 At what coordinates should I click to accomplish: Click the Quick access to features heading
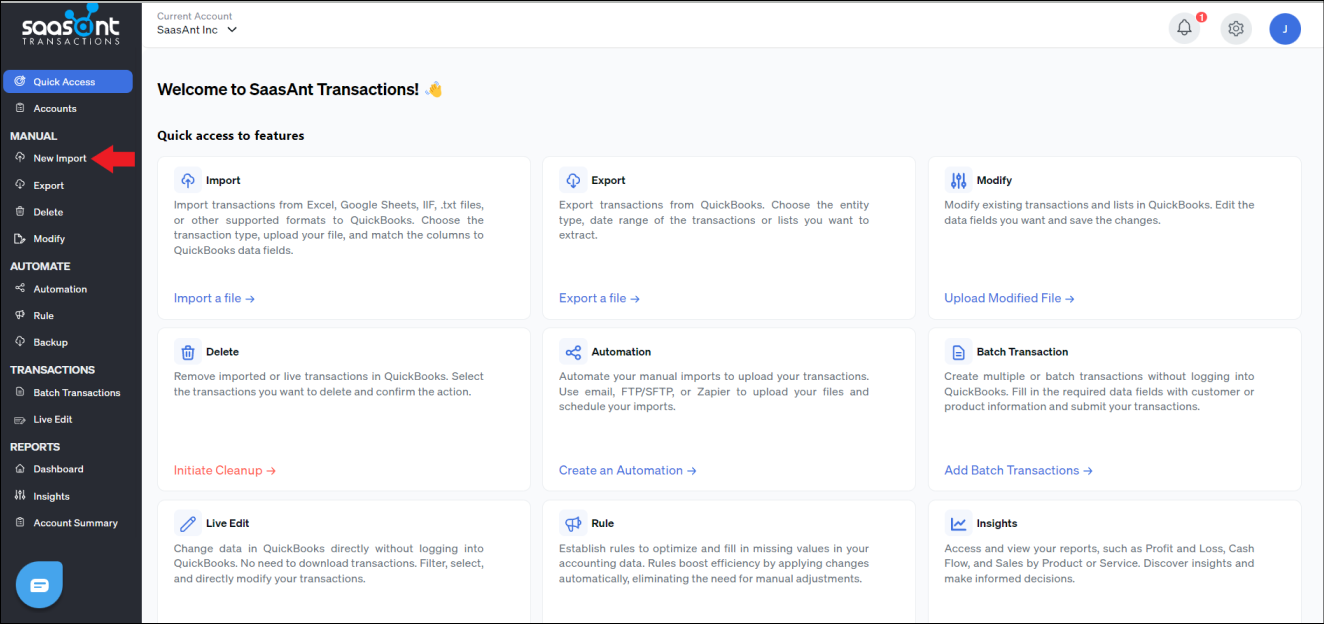click(x=231, y=135)
